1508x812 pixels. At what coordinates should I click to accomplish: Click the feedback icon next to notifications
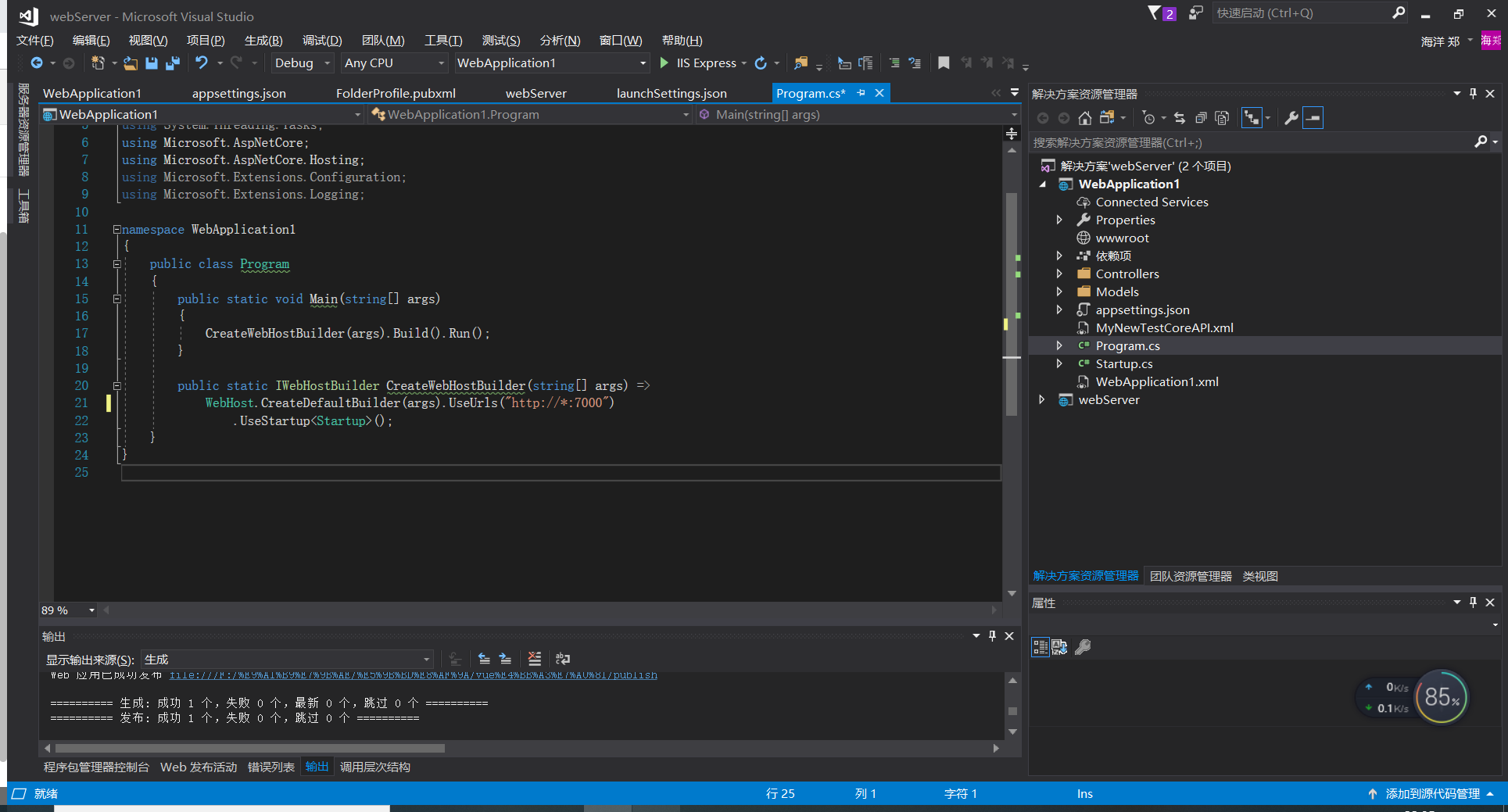[x=1196, y=13]
